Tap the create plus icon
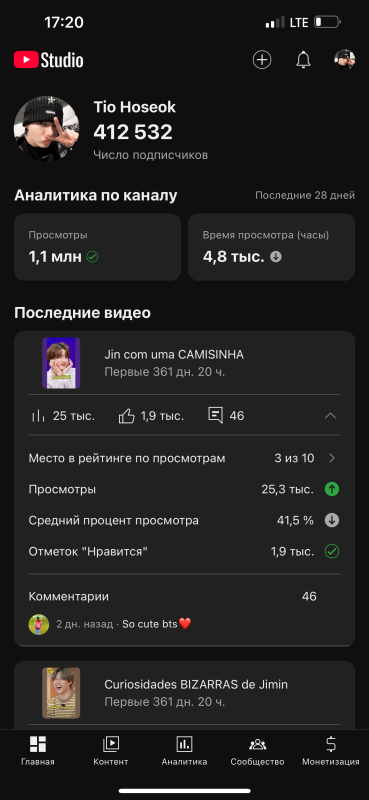Image resolution: width=369 pixels, height=800 pixels. (262, 60)
